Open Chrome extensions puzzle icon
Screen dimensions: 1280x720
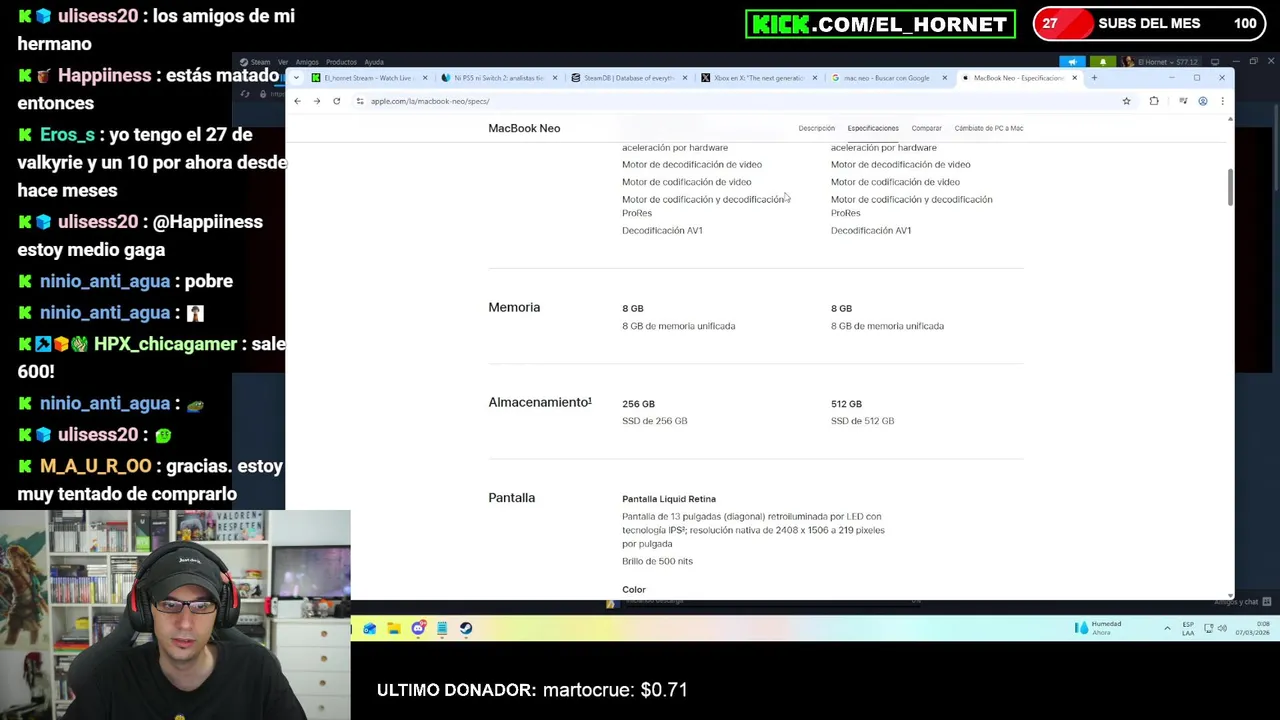click(x=1154, y=101)
